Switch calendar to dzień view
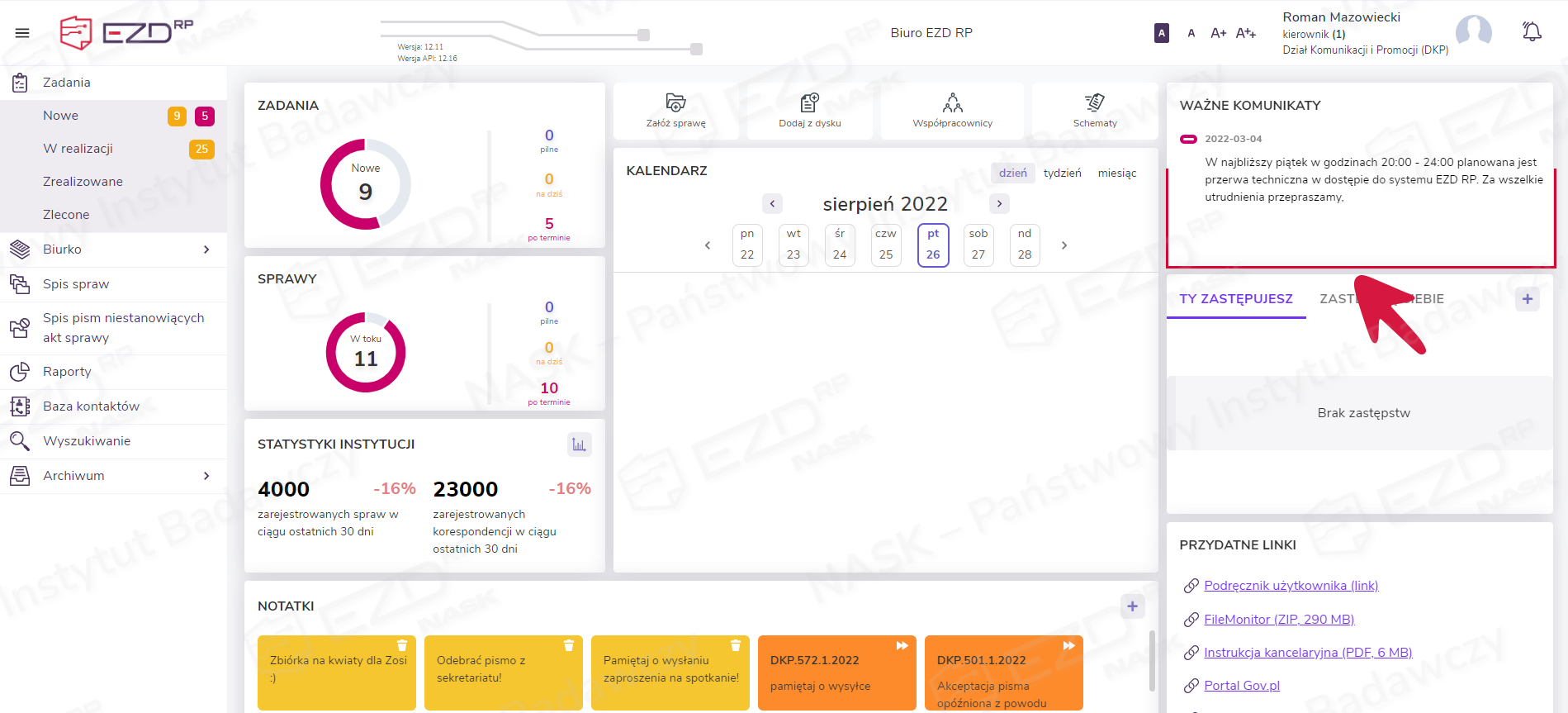This screenshot has width=1568, height=713. click(1012, 173)
